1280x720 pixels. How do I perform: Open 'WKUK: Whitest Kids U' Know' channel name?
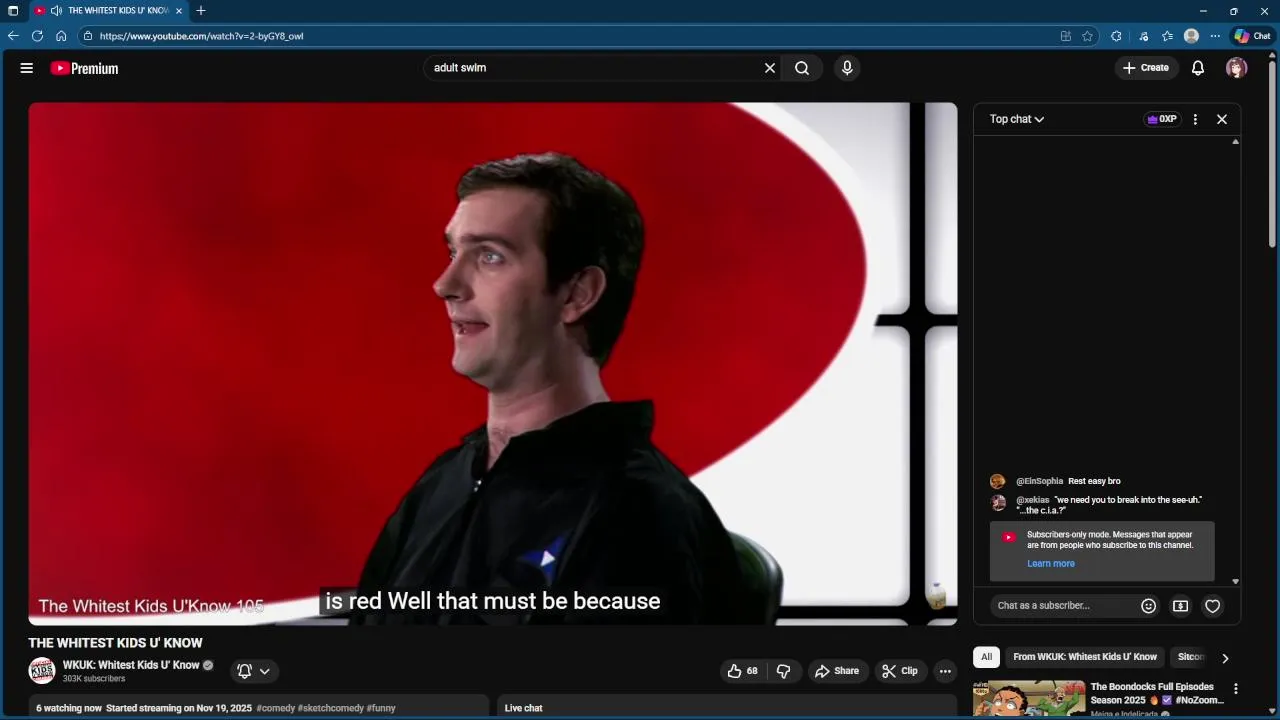pos(131,665)
